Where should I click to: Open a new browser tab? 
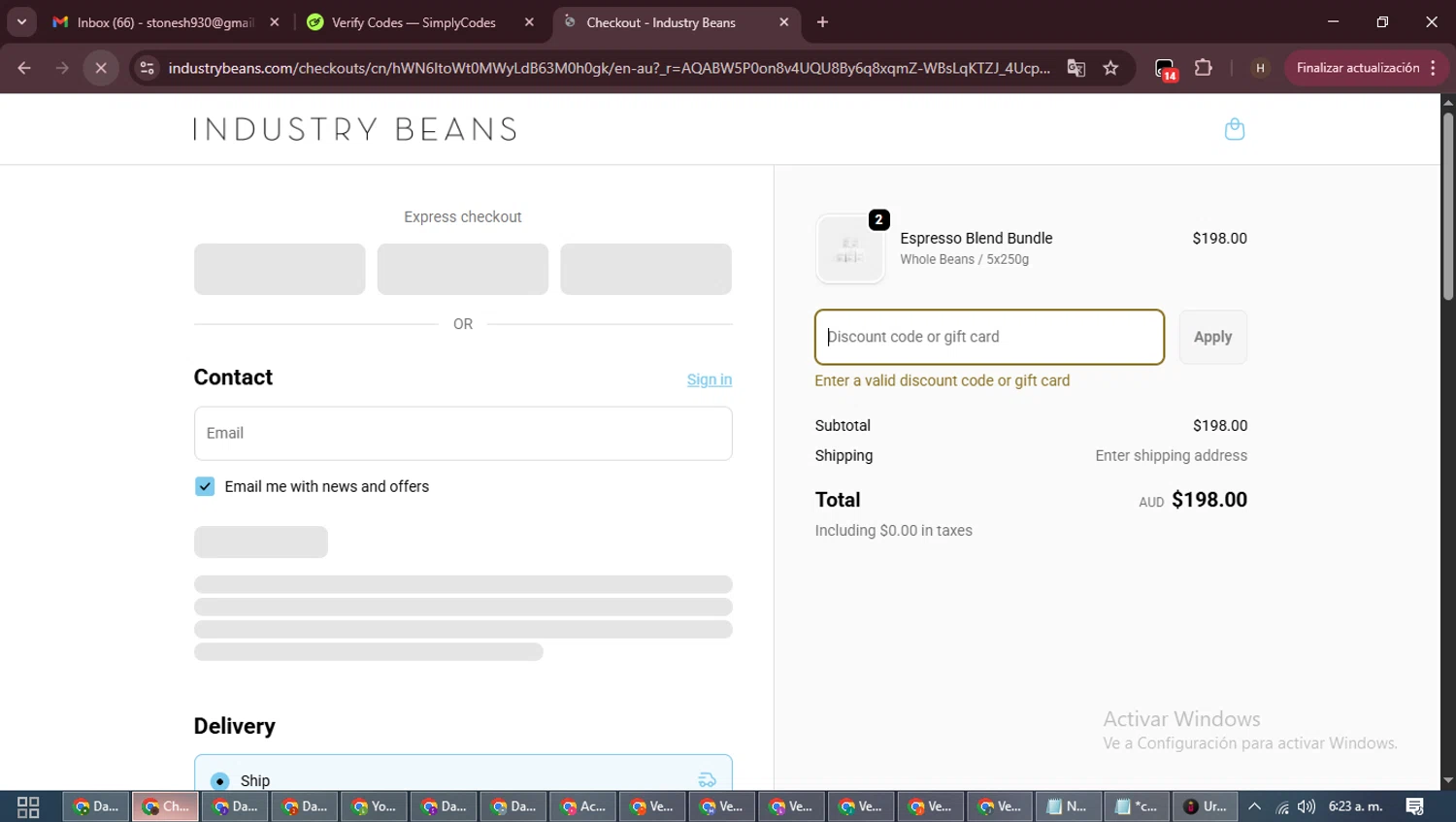tap(823, 22)
